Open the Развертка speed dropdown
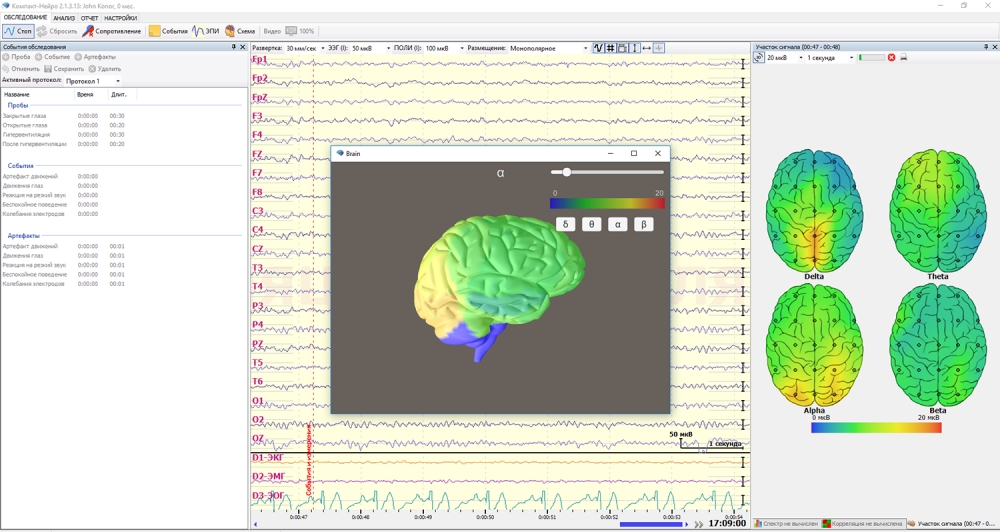Screen dimensions: 1000x532 click(x=303, y=48)
